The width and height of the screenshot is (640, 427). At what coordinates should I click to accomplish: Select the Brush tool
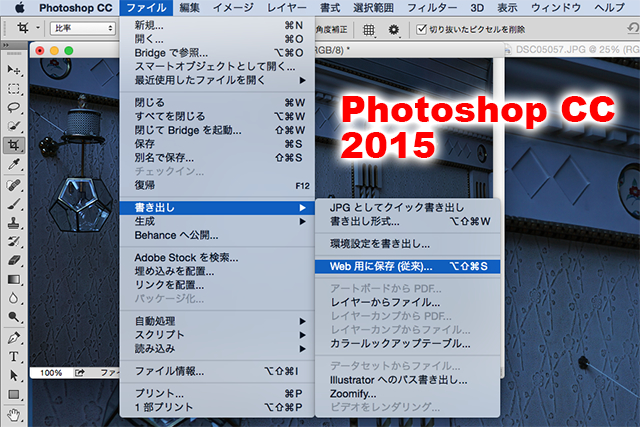[x=15, y=202]
